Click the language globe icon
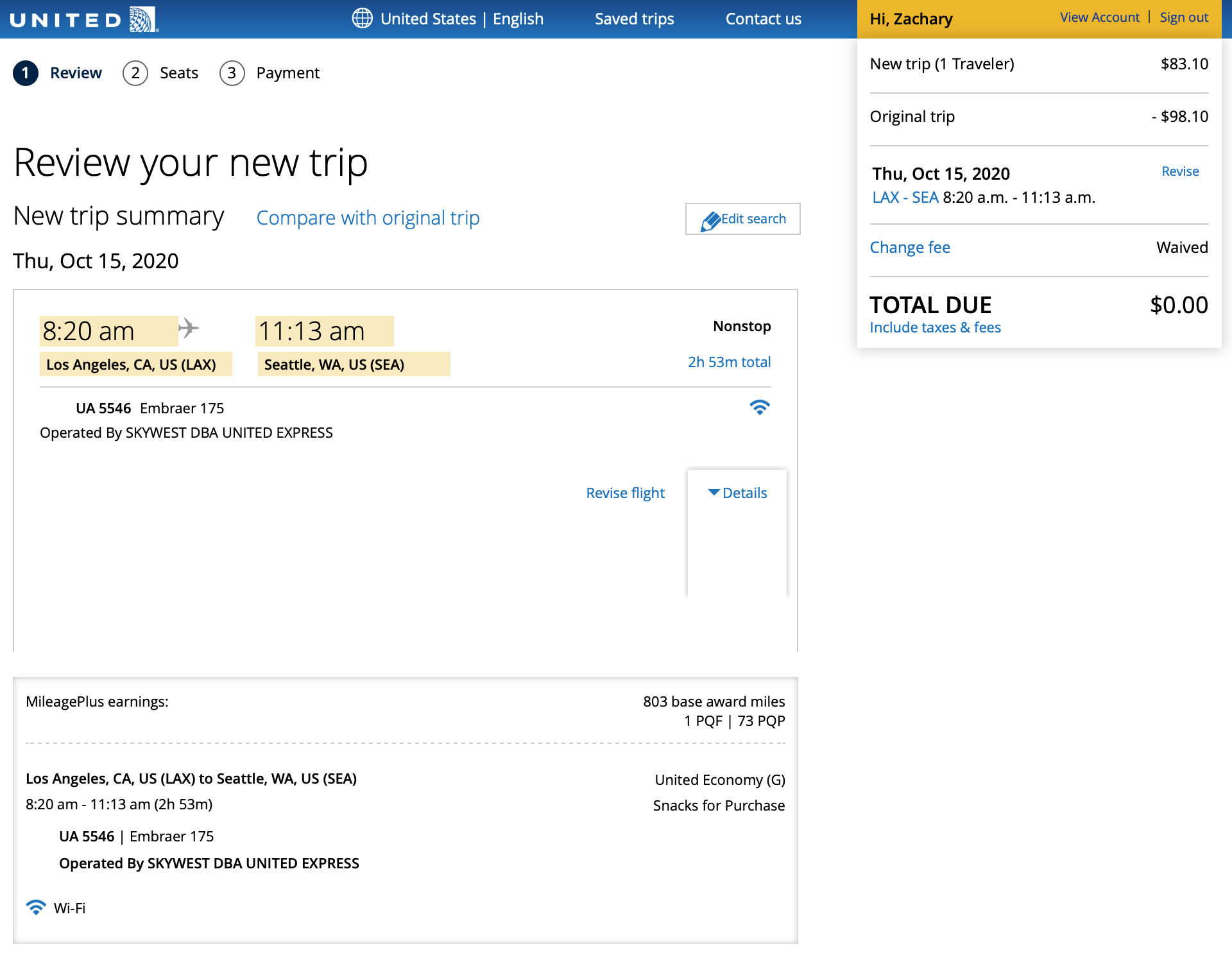Screen dimensions: 1232x955 point(362,19)
